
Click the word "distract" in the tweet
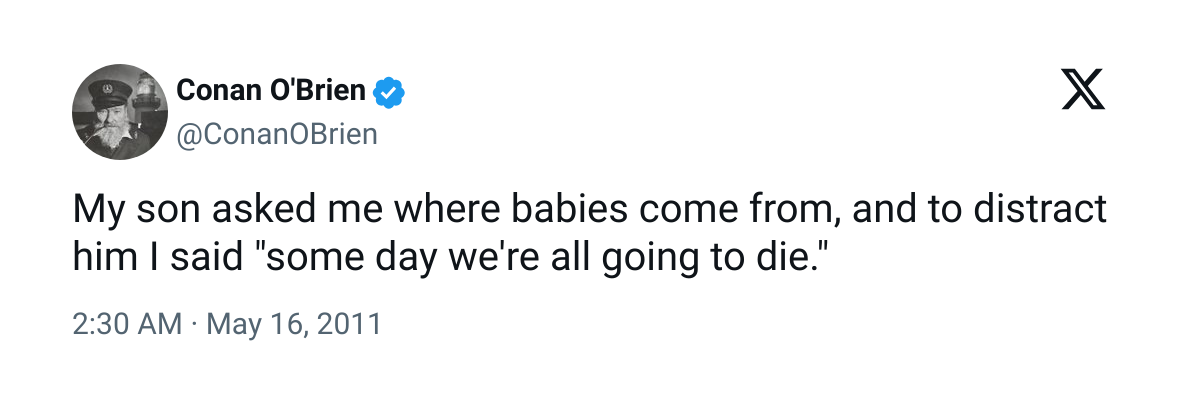tap(1041, 212)
